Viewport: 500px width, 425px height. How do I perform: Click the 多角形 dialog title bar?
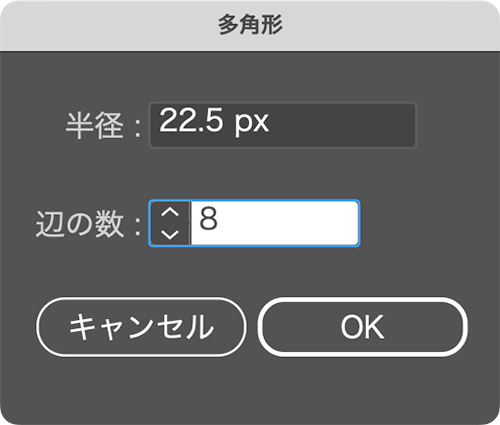pyautogui.click(x=250, y=26)
